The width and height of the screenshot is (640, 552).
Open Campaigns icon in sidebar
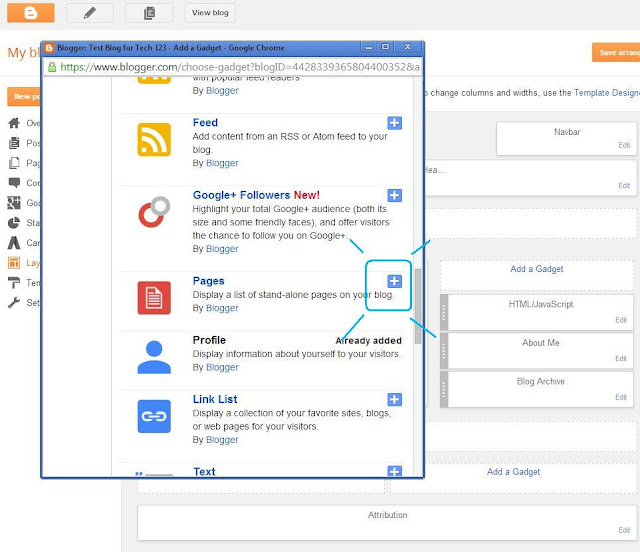14,243
